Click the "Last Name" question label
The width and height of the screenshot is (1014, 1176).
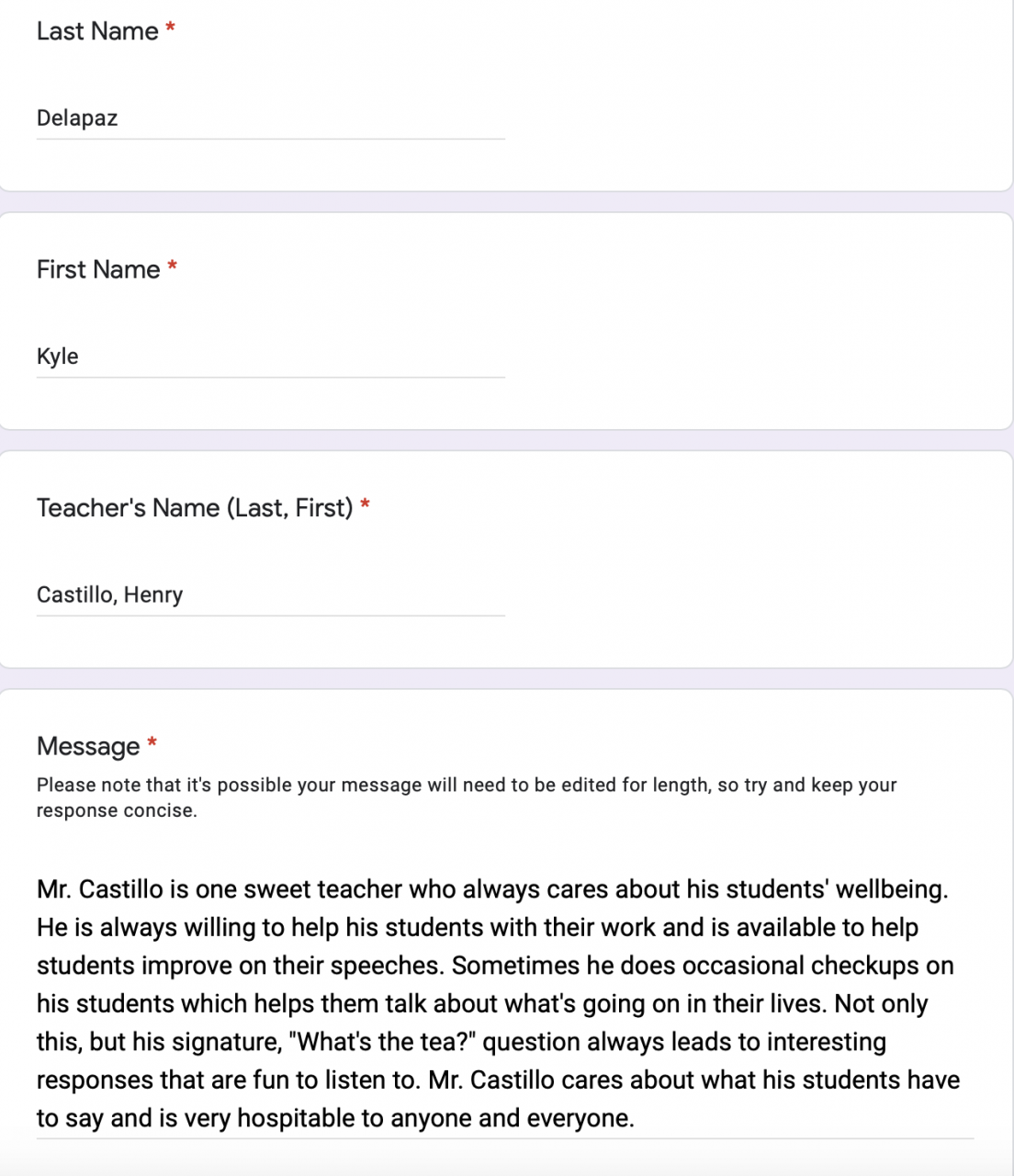tap(97, 31)
